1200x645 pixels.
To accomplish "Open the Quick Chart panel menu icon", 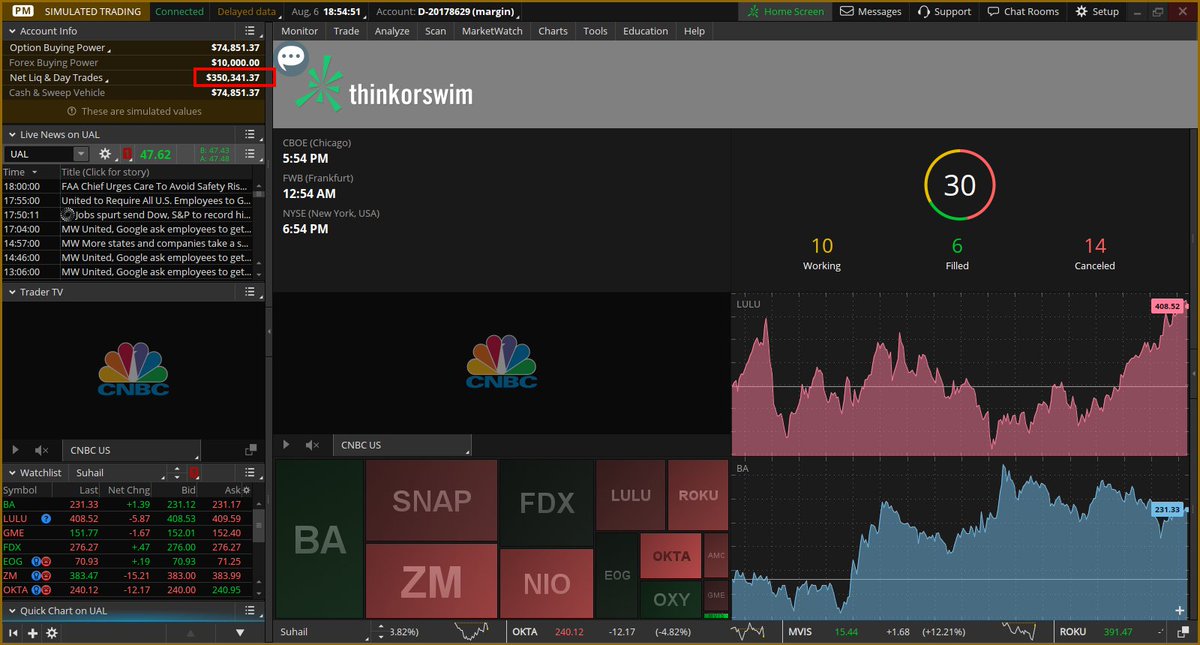I will click(251, 611).
